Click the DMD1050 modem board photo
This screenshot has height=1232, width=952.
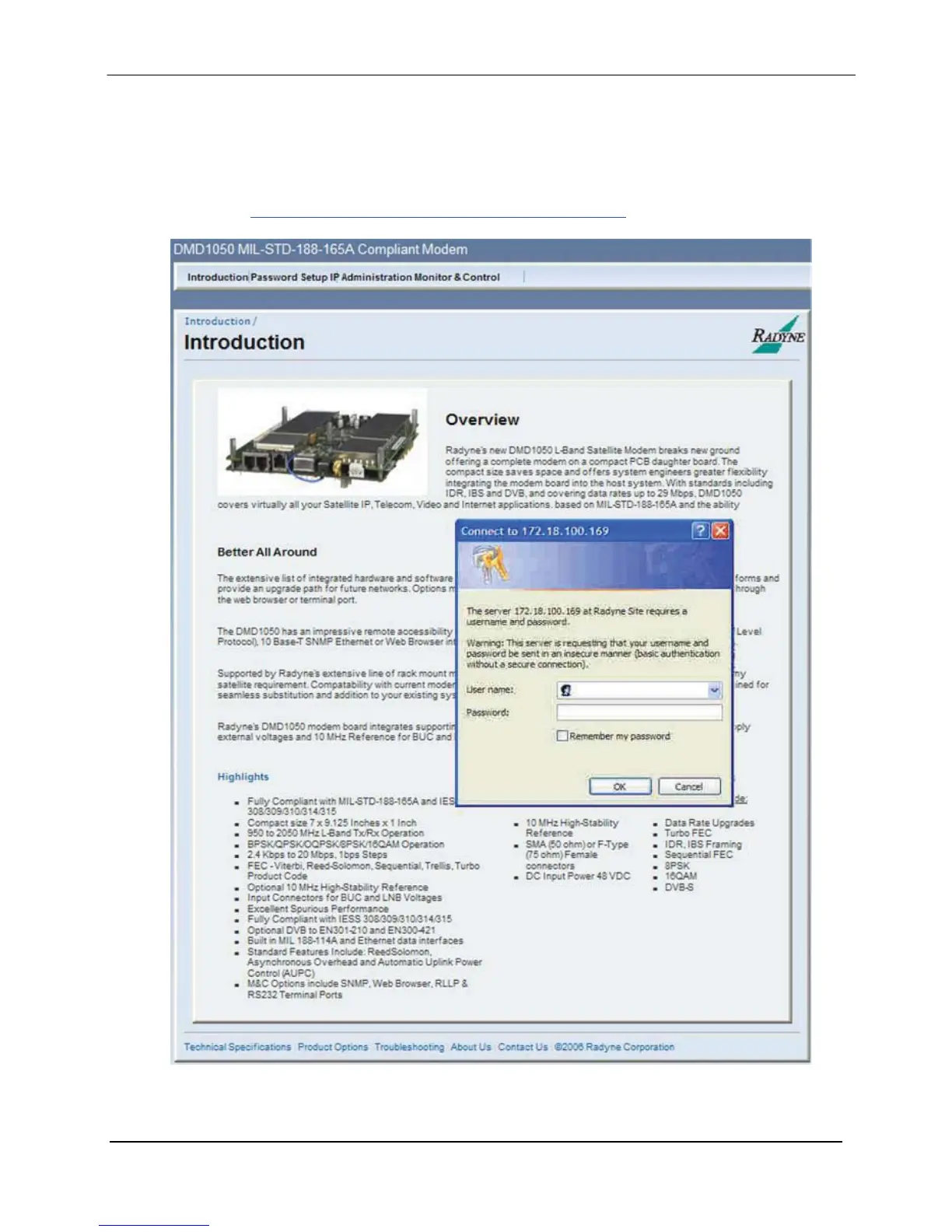point(323,442)
